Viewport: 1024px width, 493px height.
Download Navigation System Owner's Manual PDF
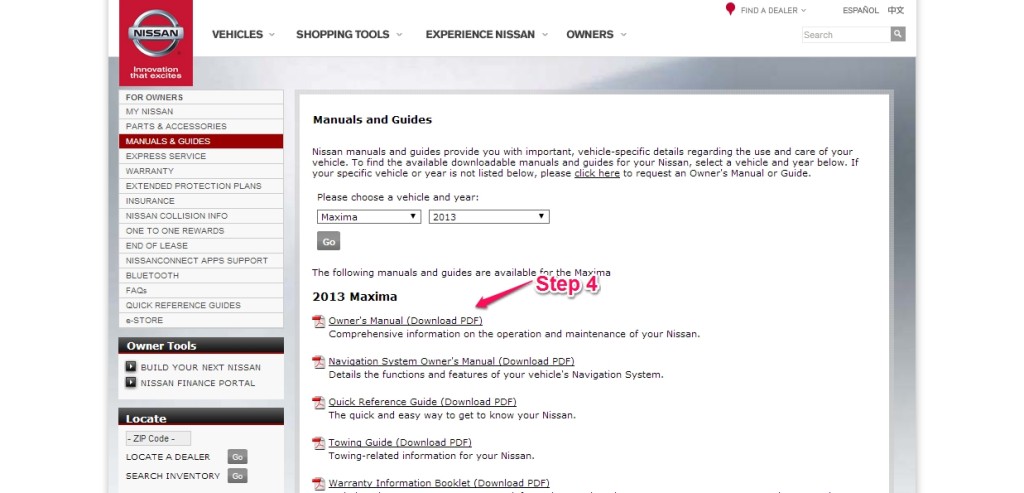click(x=451, y=361)
